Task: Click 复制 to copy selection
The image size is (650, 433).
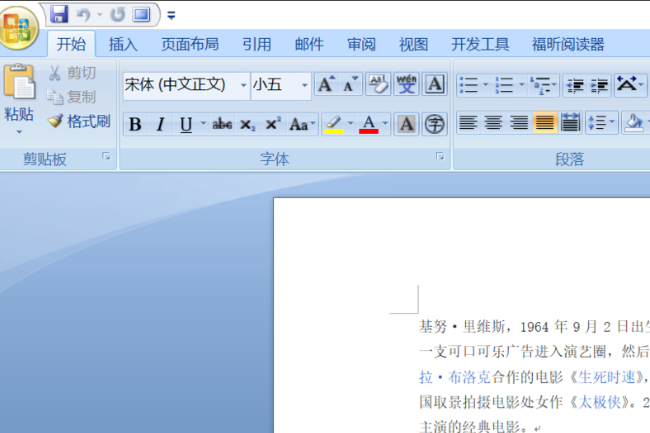Action: 71,97
